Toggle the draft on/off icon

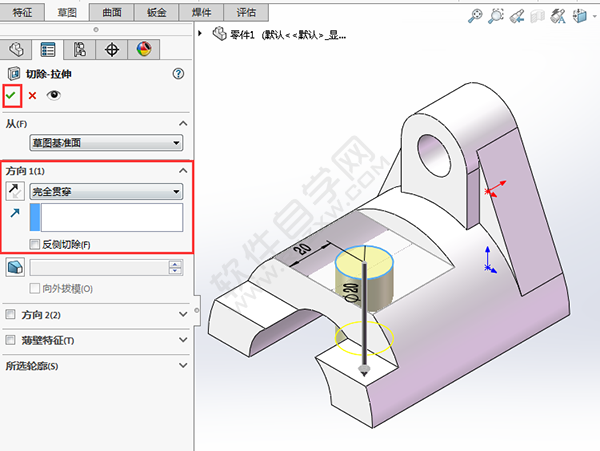[x=15, y=267]
